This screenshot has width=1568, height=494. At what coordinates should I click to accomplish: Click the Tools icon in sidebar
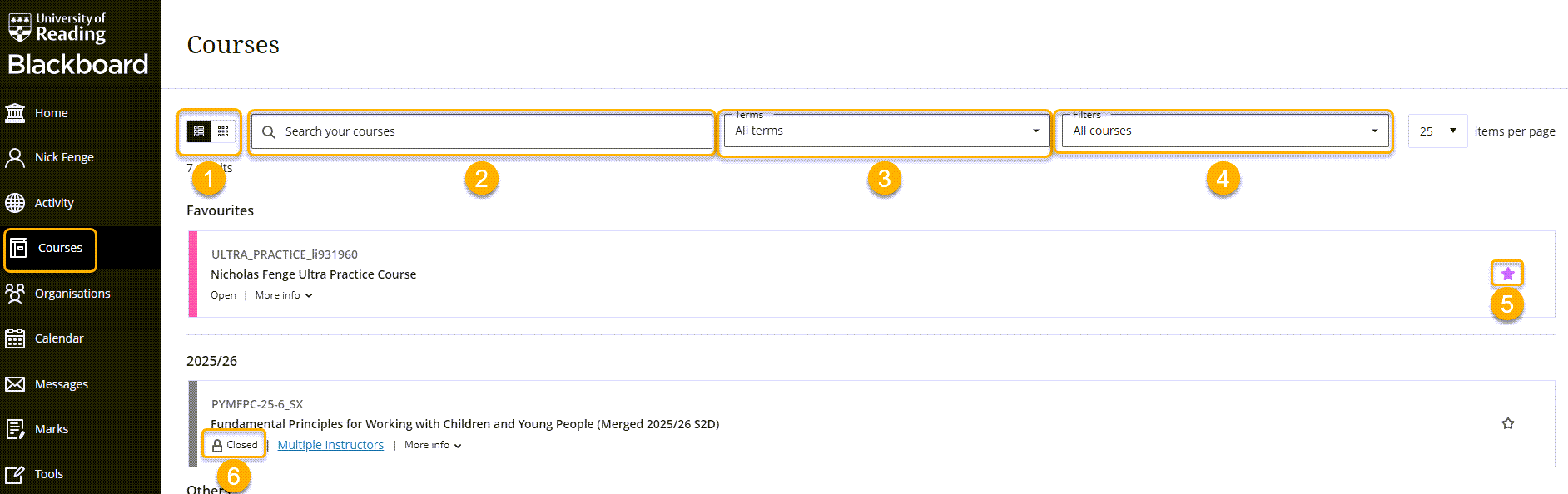point(15,474)
